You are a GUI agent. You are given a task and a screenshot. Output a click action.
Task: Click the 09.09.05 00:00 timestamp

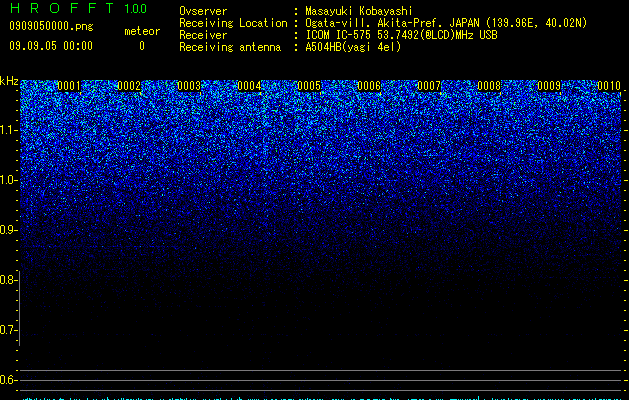pos(51,46)
